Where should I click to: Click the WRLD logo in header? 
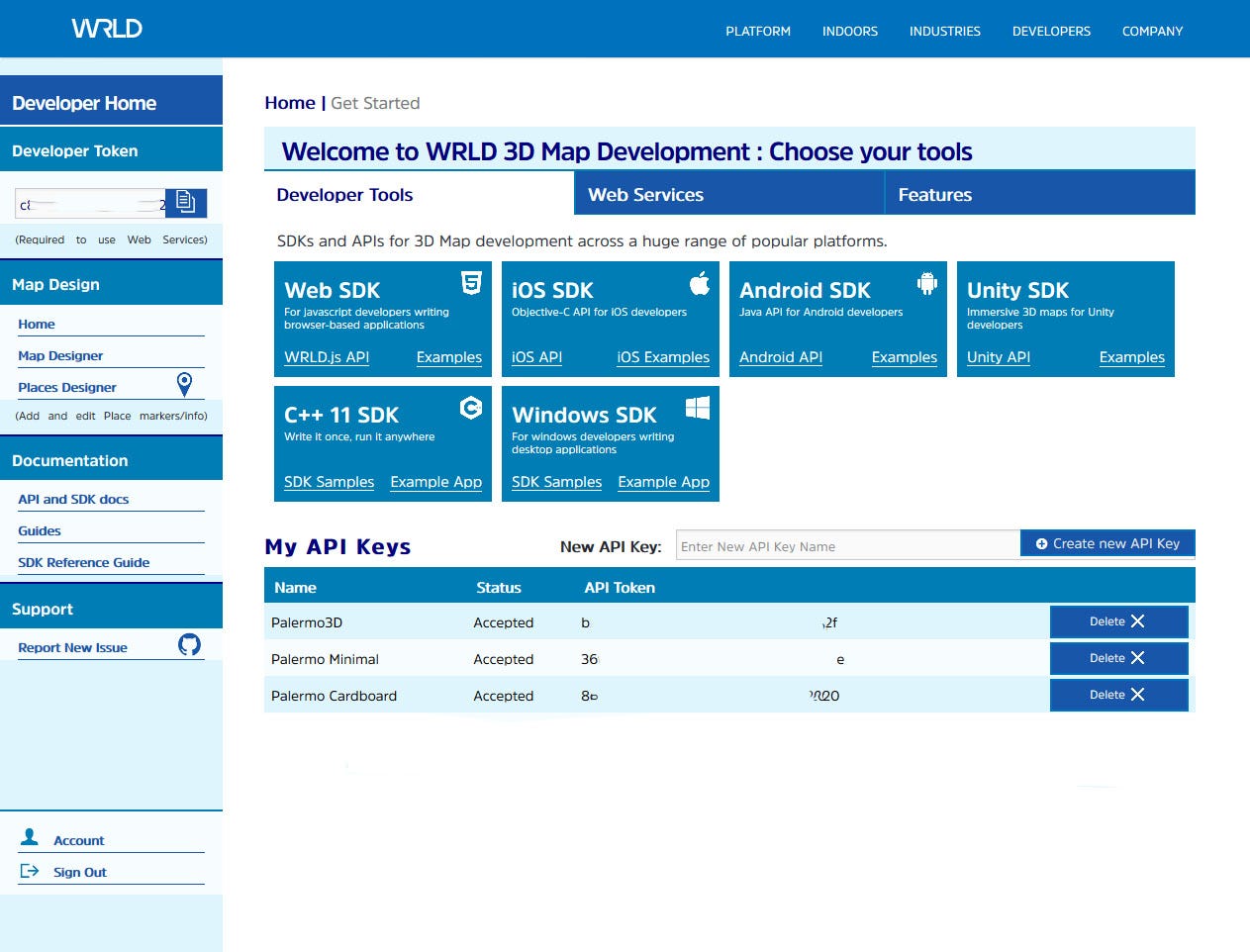tap(107, 29)
